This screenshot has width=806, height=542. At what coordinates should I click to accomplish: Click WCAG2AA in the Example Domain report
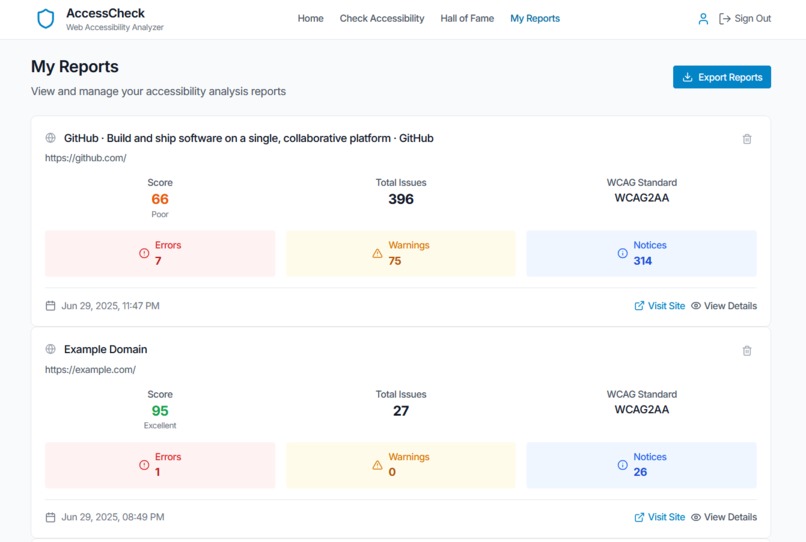tap(642, 410)
